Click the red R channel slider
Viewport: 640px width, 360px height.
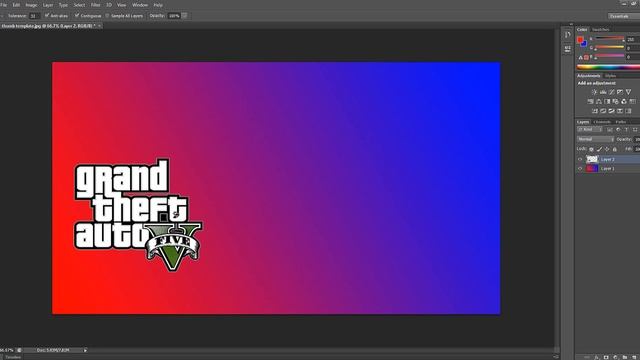(x=610, y=39)
